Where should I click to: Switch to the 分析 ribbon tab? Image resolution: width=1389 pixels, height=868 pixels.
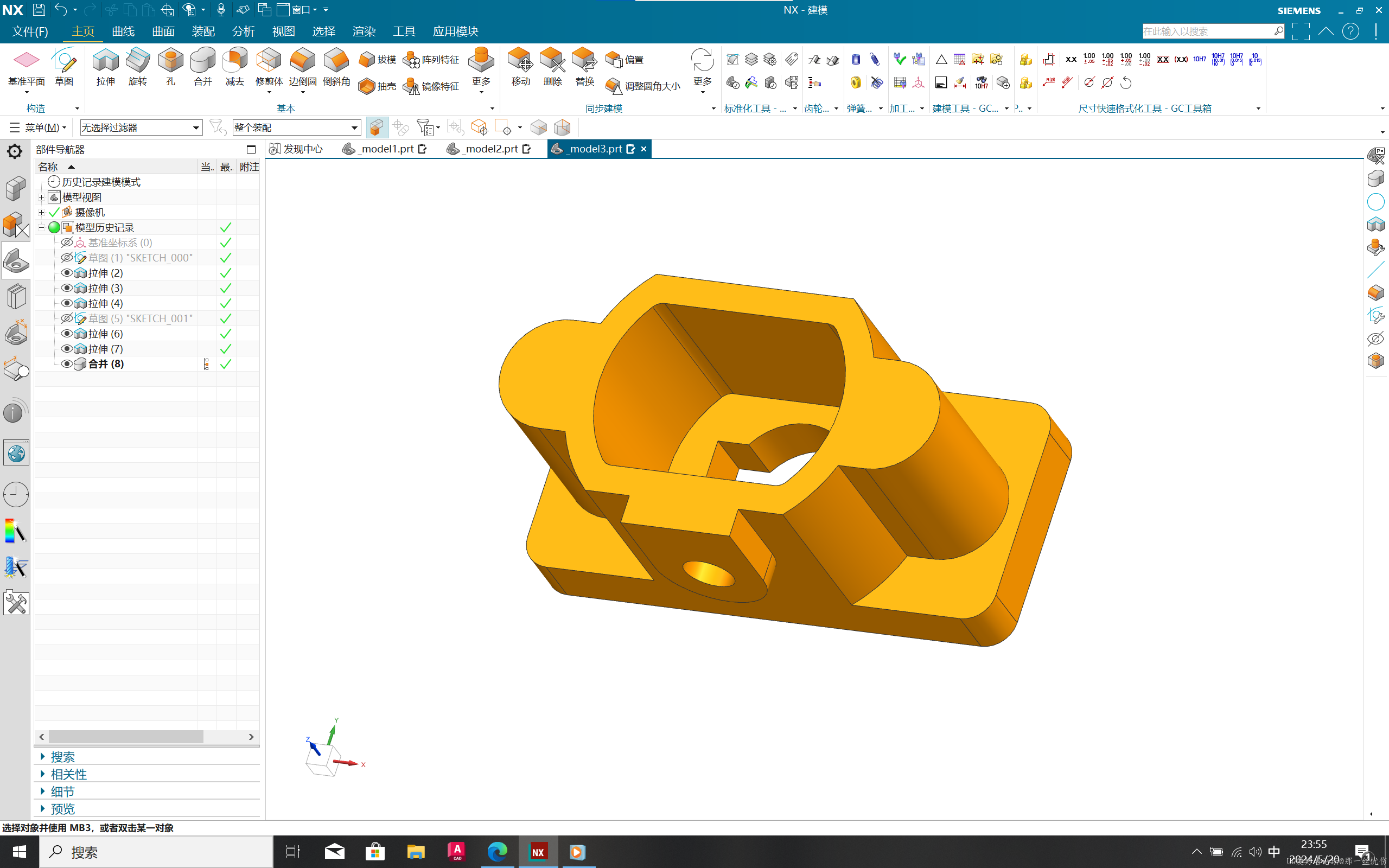tap(244, 31)
